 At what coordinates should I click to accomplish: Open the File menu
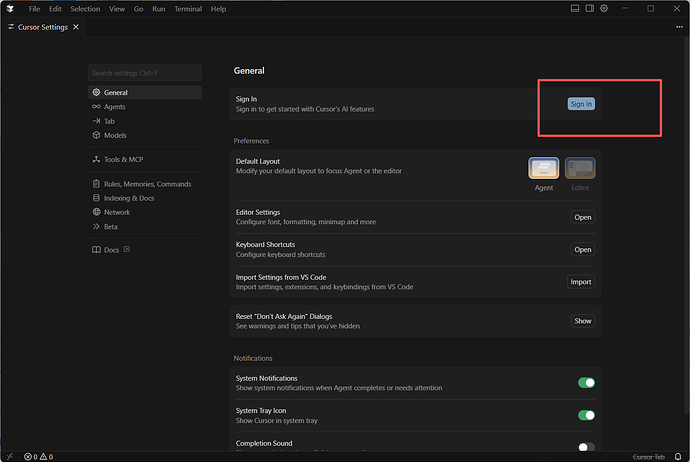(x=34, y=9)
